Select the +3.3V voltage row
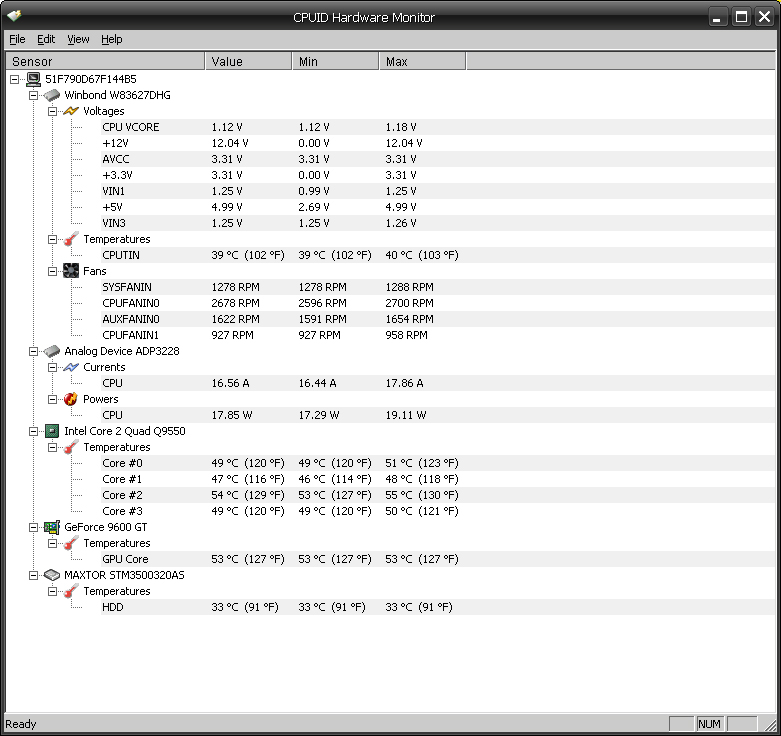 point(438,175)
